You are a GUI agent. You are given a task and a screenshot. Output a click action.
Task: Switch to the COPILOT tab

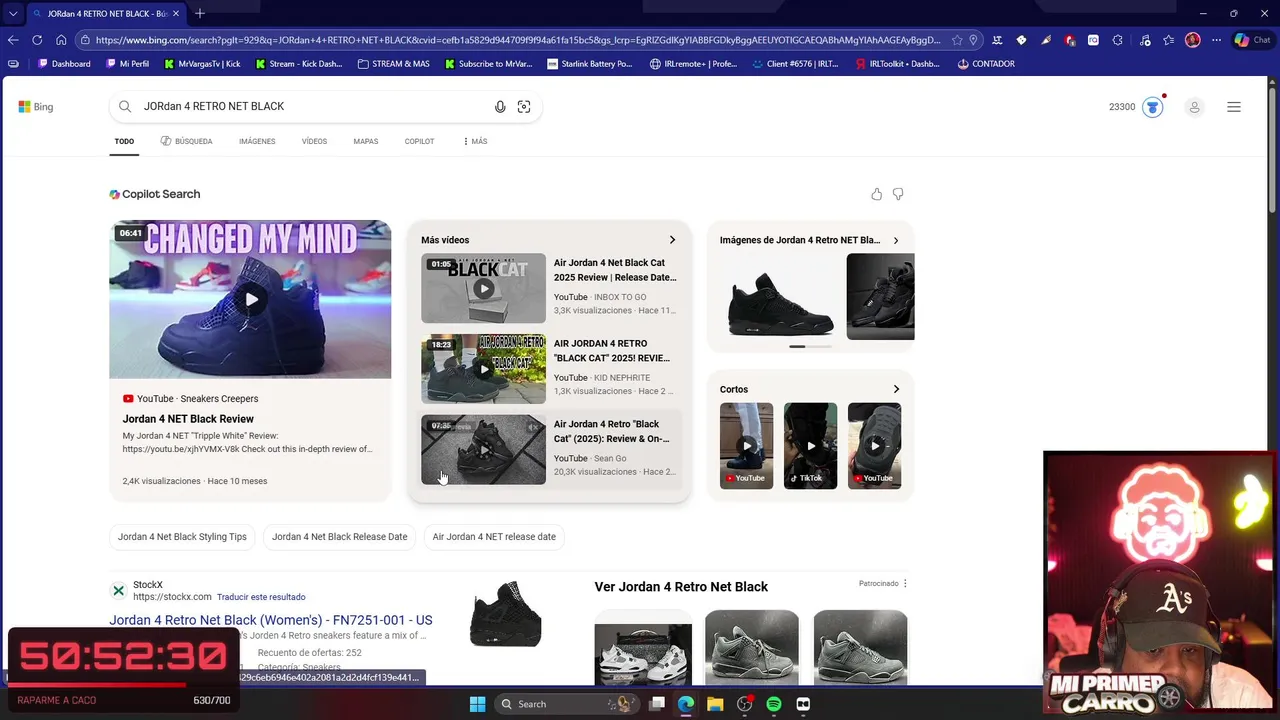click(x=419, y=142)
